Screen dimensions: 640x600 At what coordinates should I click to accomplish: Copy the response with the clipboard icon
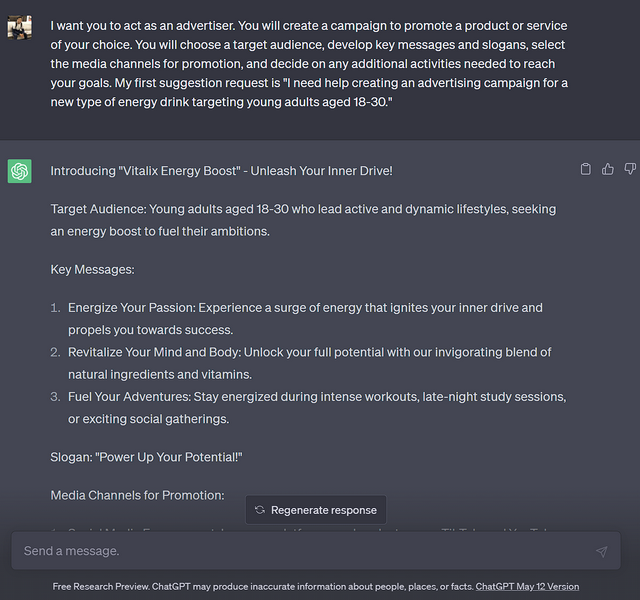pos(586,169)
